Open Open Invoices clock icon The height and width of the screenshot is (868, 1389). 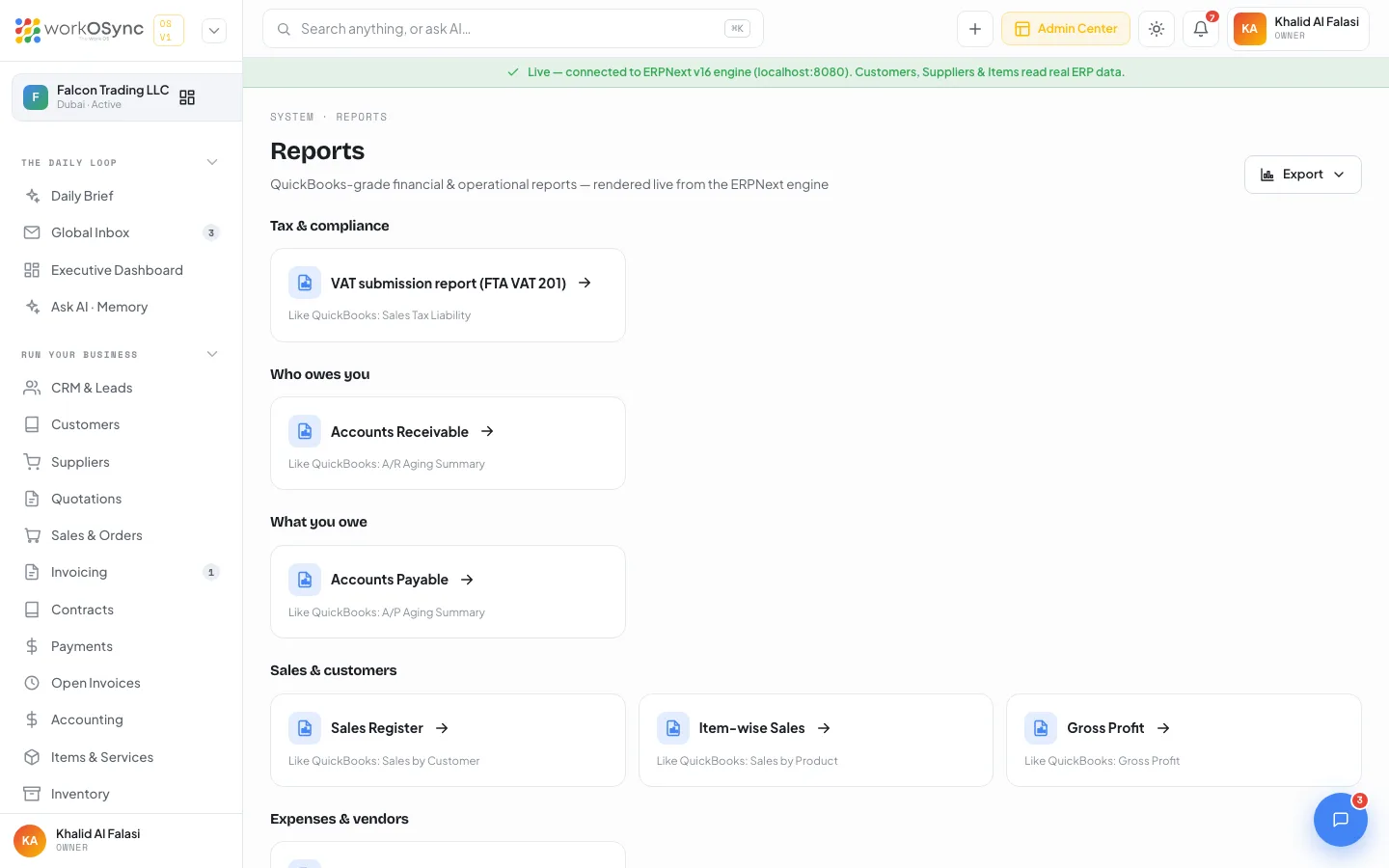(x=32, y=683)
